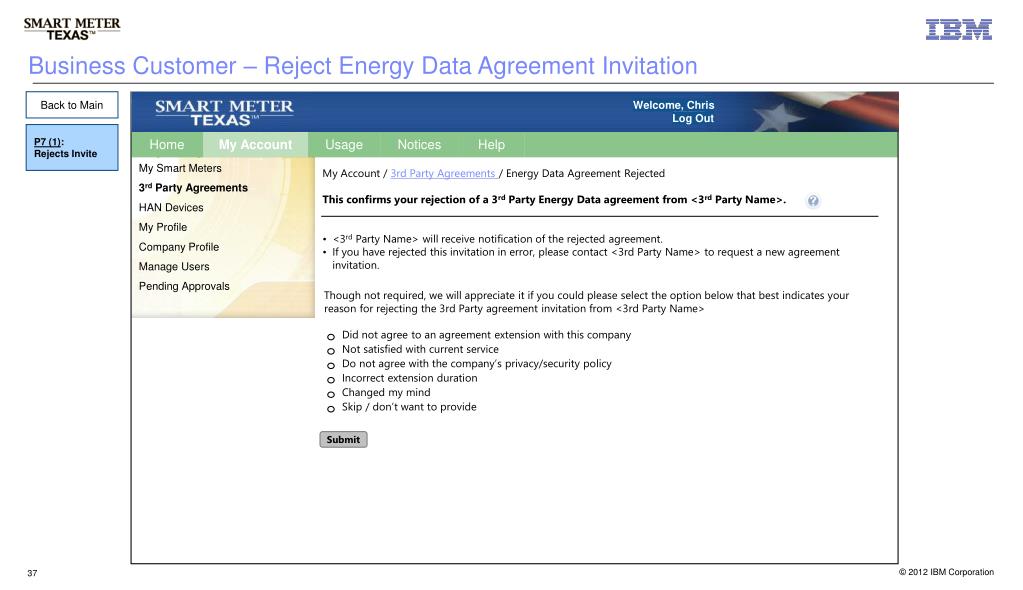Switch to the Usage tab

point(344,145)
